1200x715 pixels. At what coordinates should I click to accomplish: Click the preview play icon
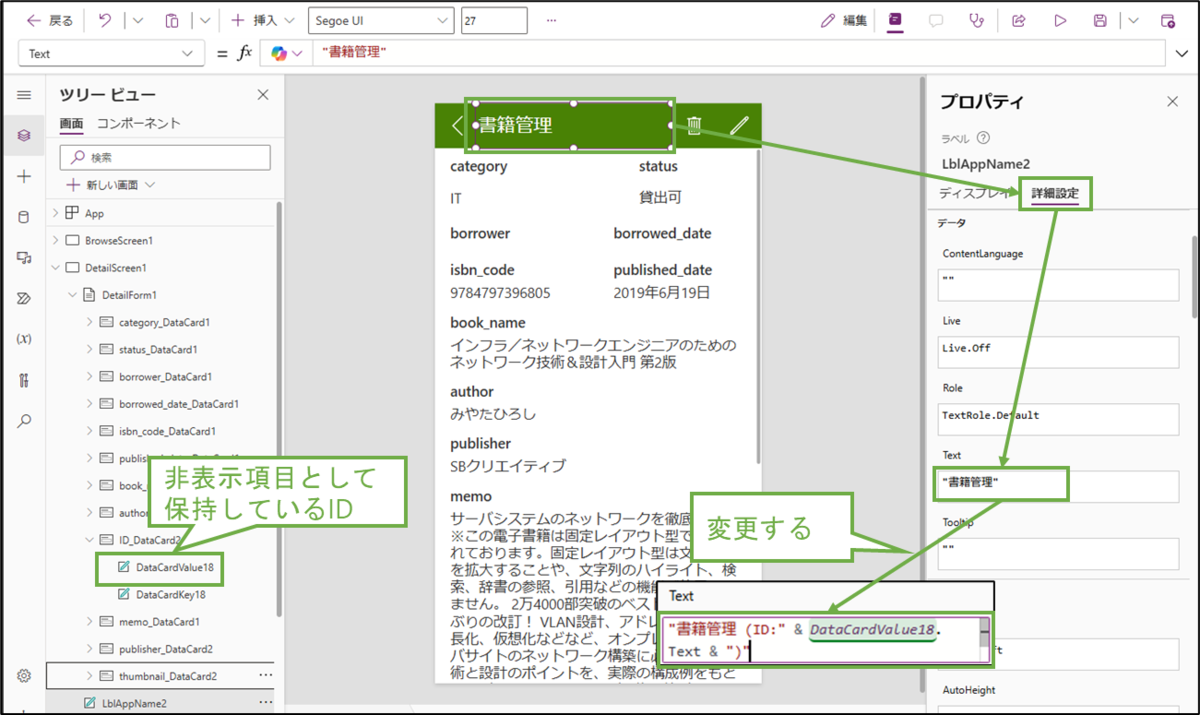(1060, 20)
